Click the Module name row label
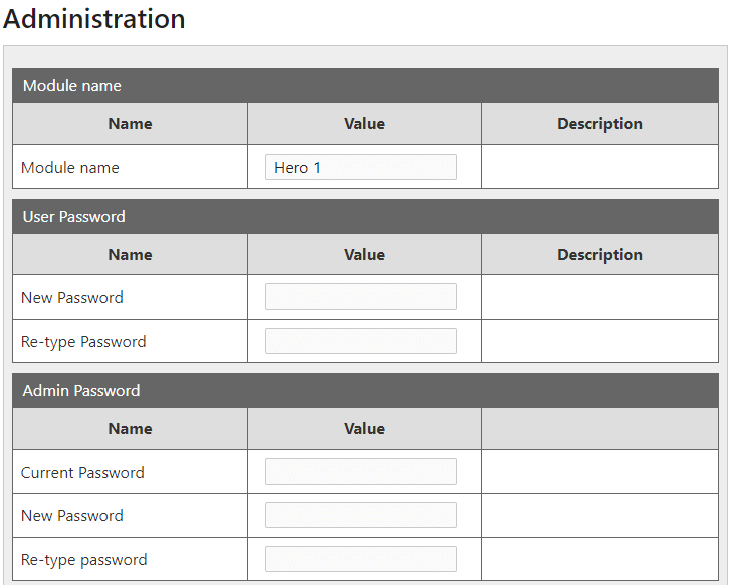The image size is (731, 585). 70,168
